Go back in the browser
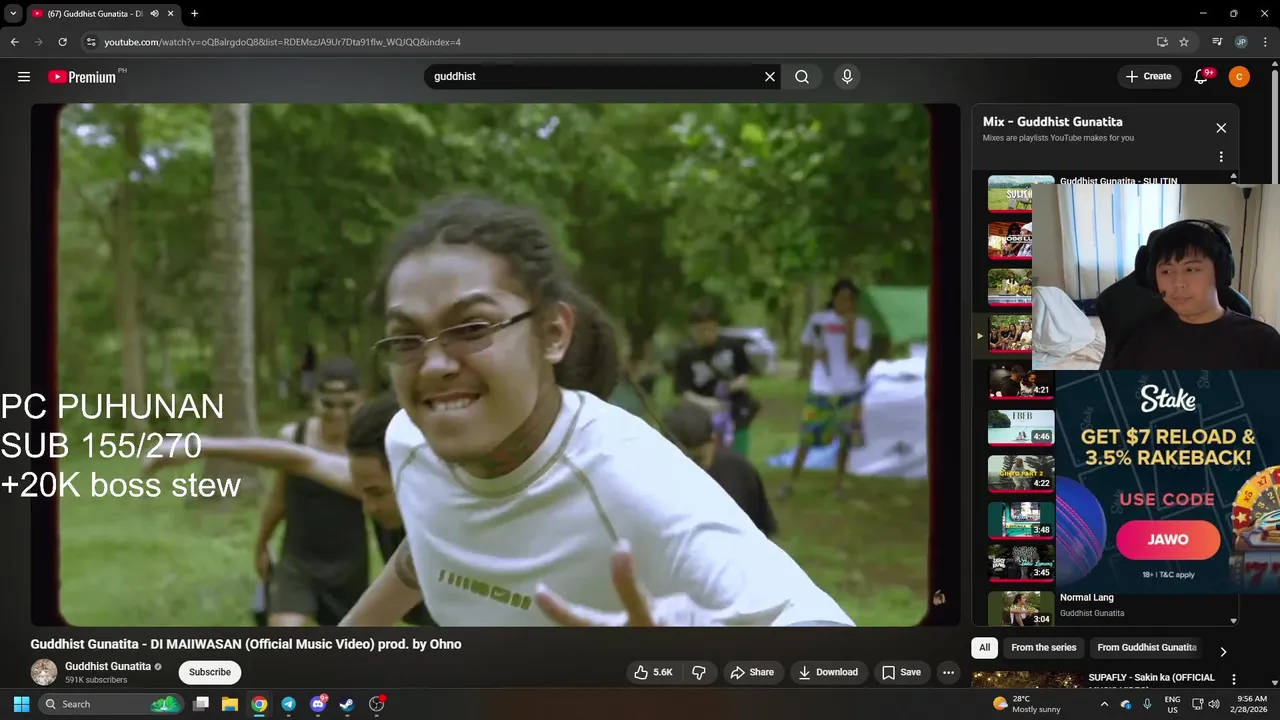 (x=14, y=42)
